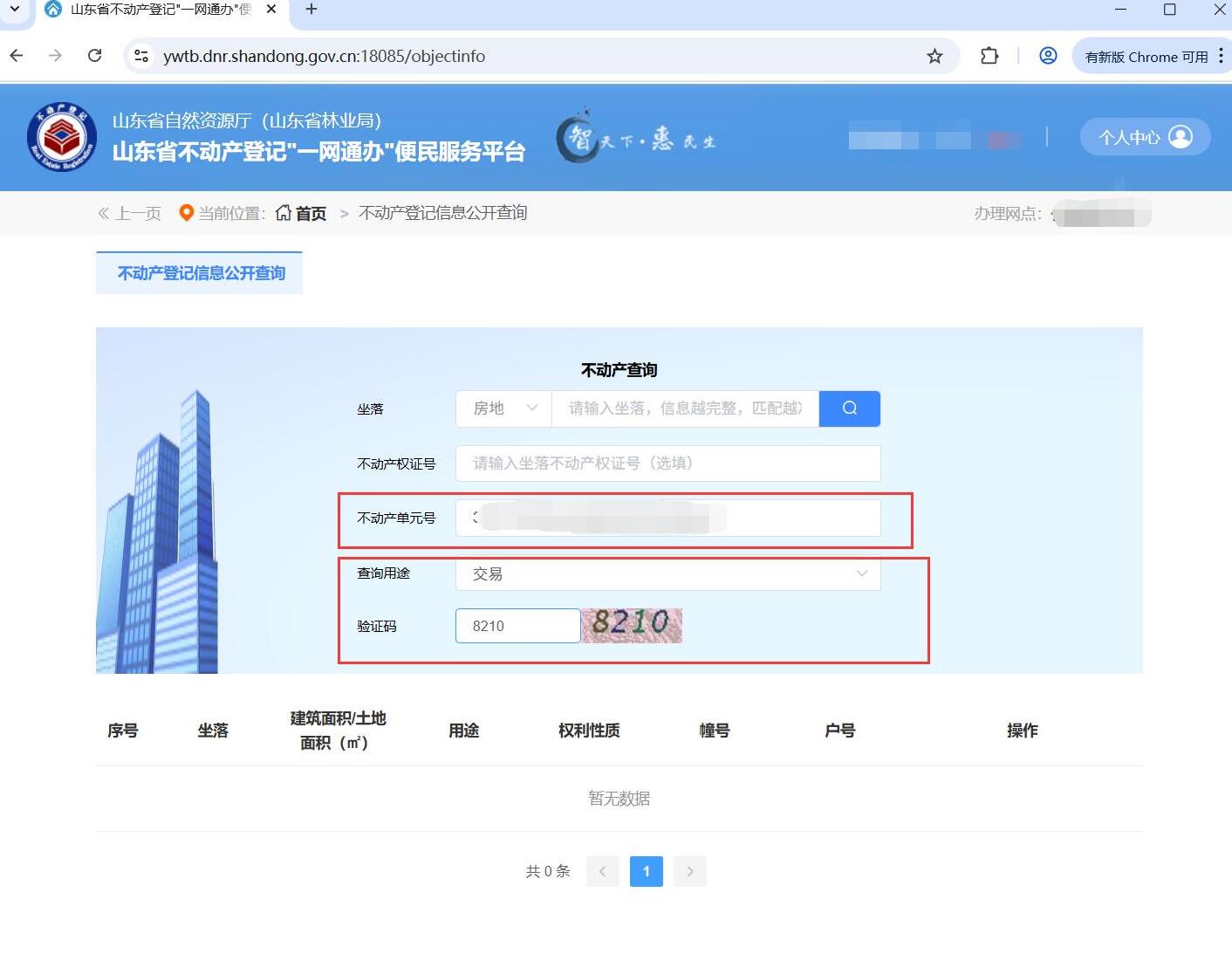The height and width of the screenshot is (961, 1232).
Task: Open Chrome extensions puzzle icon
Action: (x=989, y=57)
